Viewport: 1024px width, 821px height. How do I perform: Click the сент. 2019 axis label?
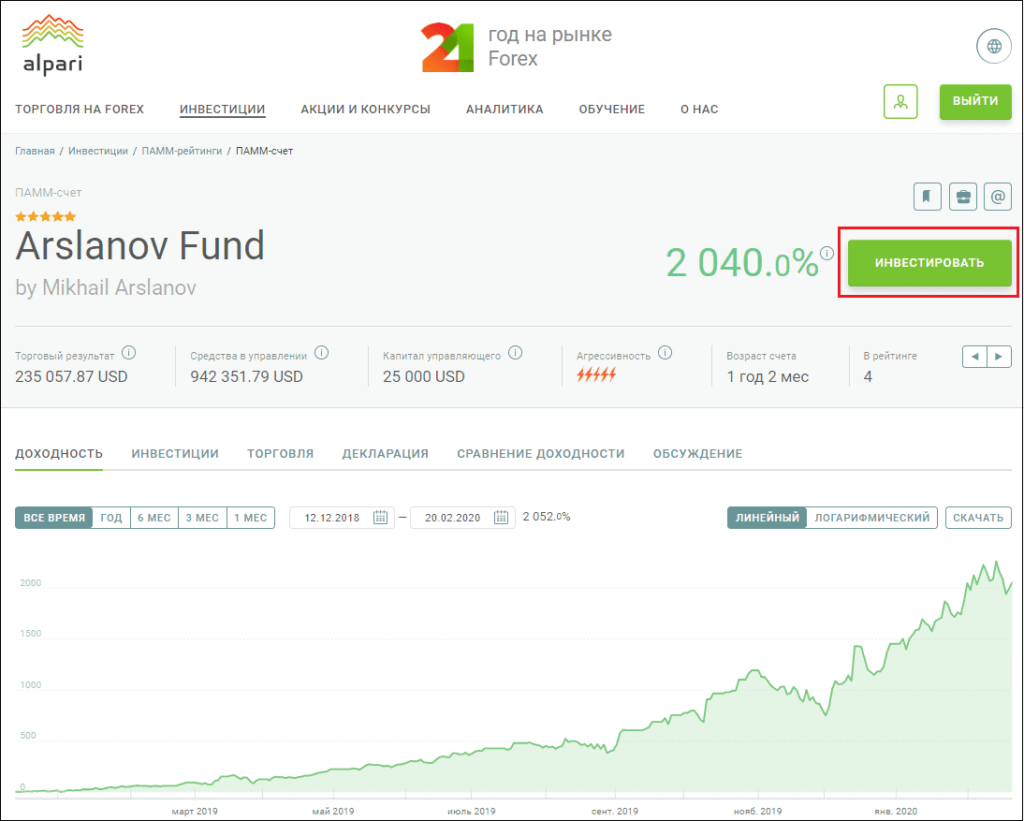(x=615, y=811)
